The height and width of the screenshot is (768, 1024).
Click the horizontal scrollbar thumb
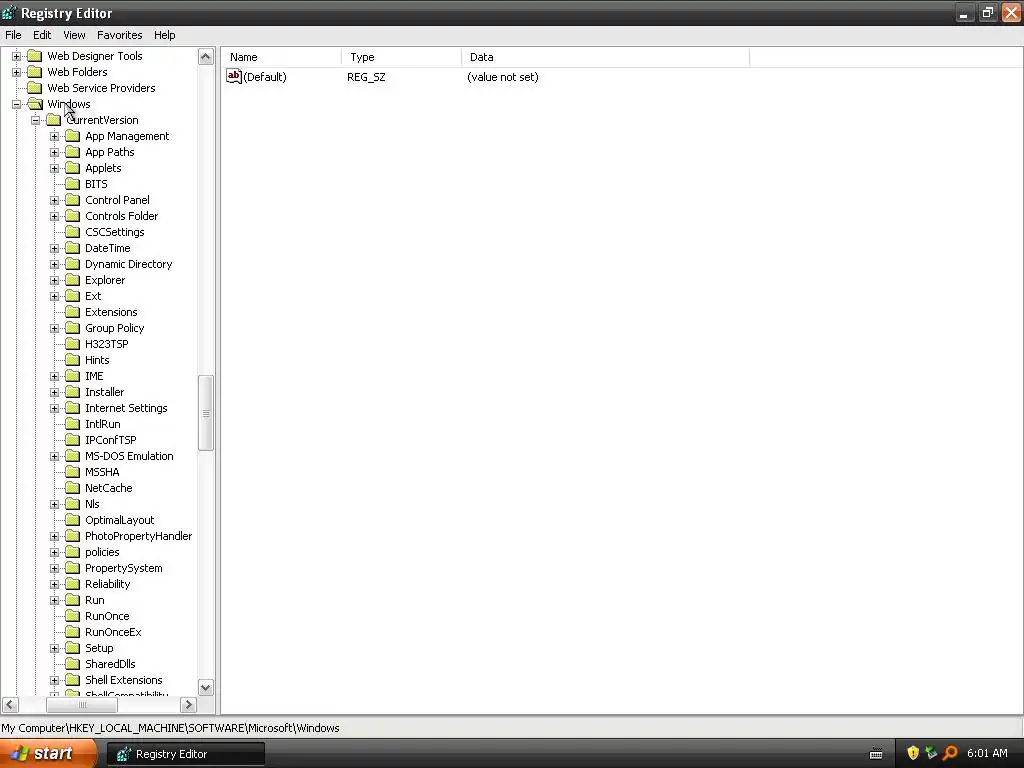[82, 705]
